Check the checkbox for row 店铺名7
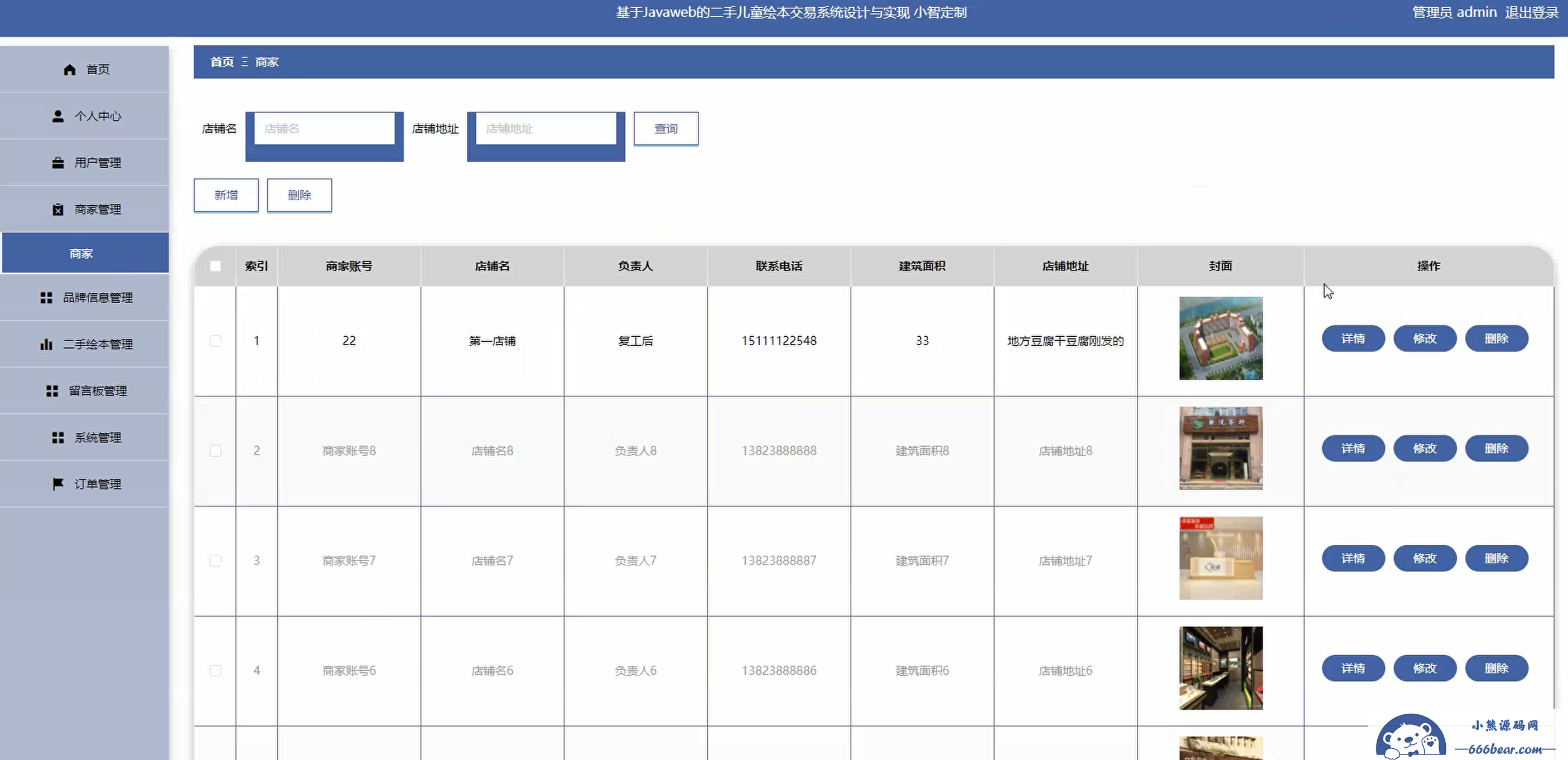The height and width of the screenshot is (760, 1568). click(215, 560)
